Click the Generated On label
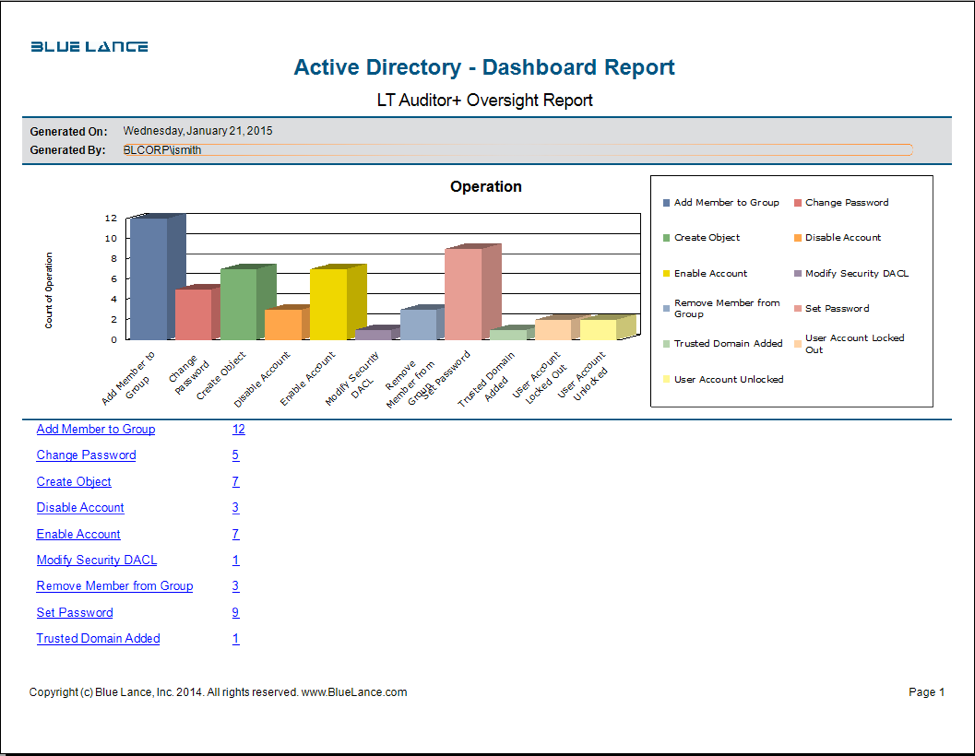Image resolution: width=975 pixels, height=756 pixels. click(x=68, y=131)
